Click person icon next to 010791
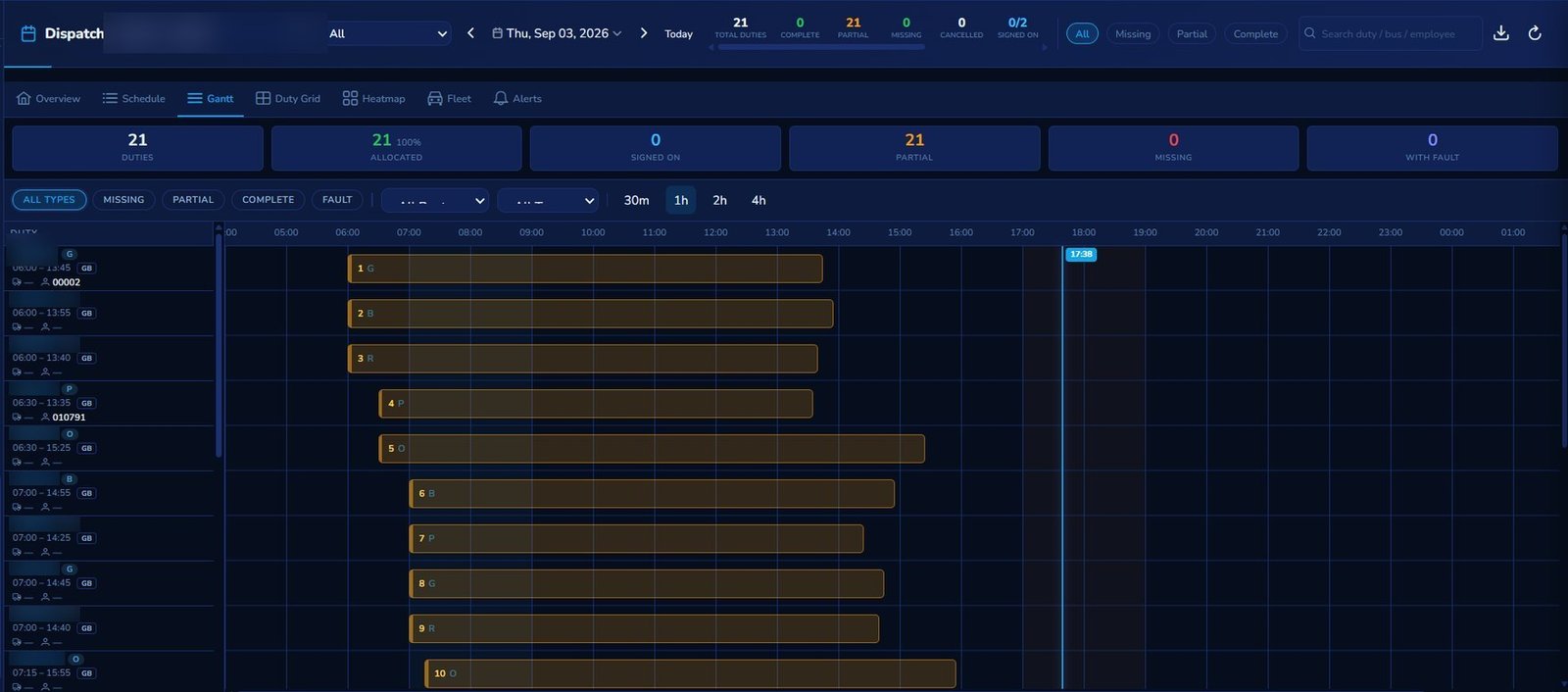 click(x=45, y=418)
